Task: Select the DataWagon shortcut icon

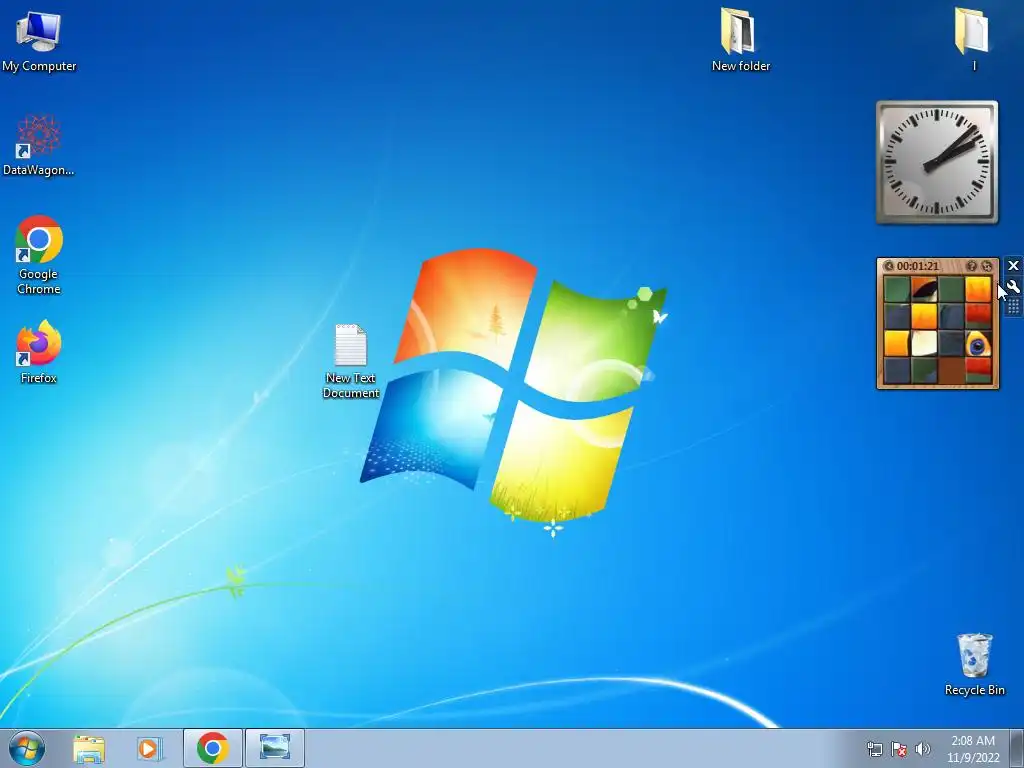Action: (x=39, y=145)
